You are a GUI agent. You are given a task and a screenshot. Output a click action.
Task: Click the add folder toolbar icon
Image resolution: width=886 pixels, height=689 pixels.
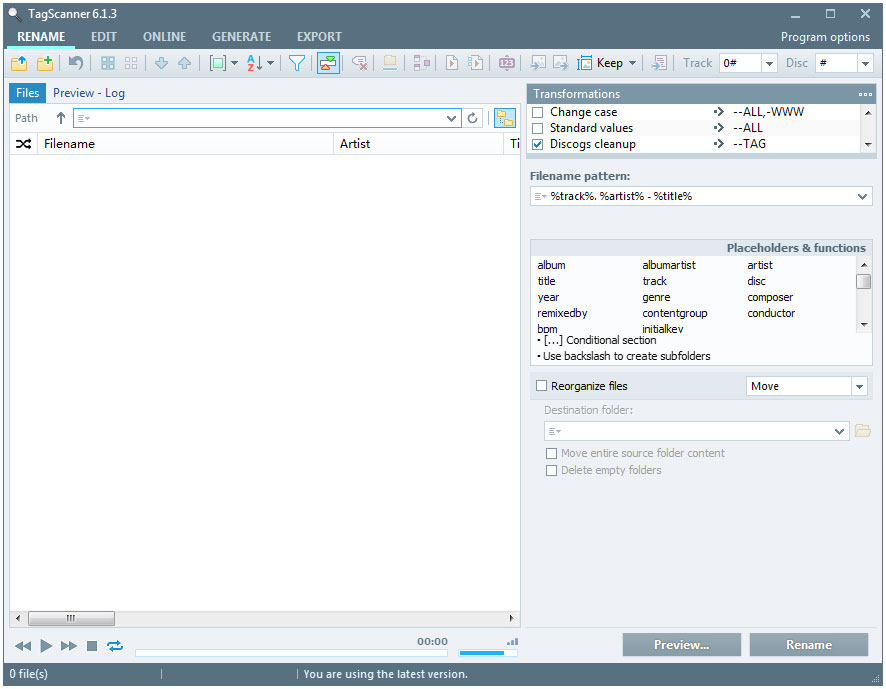tap(45, 63)
